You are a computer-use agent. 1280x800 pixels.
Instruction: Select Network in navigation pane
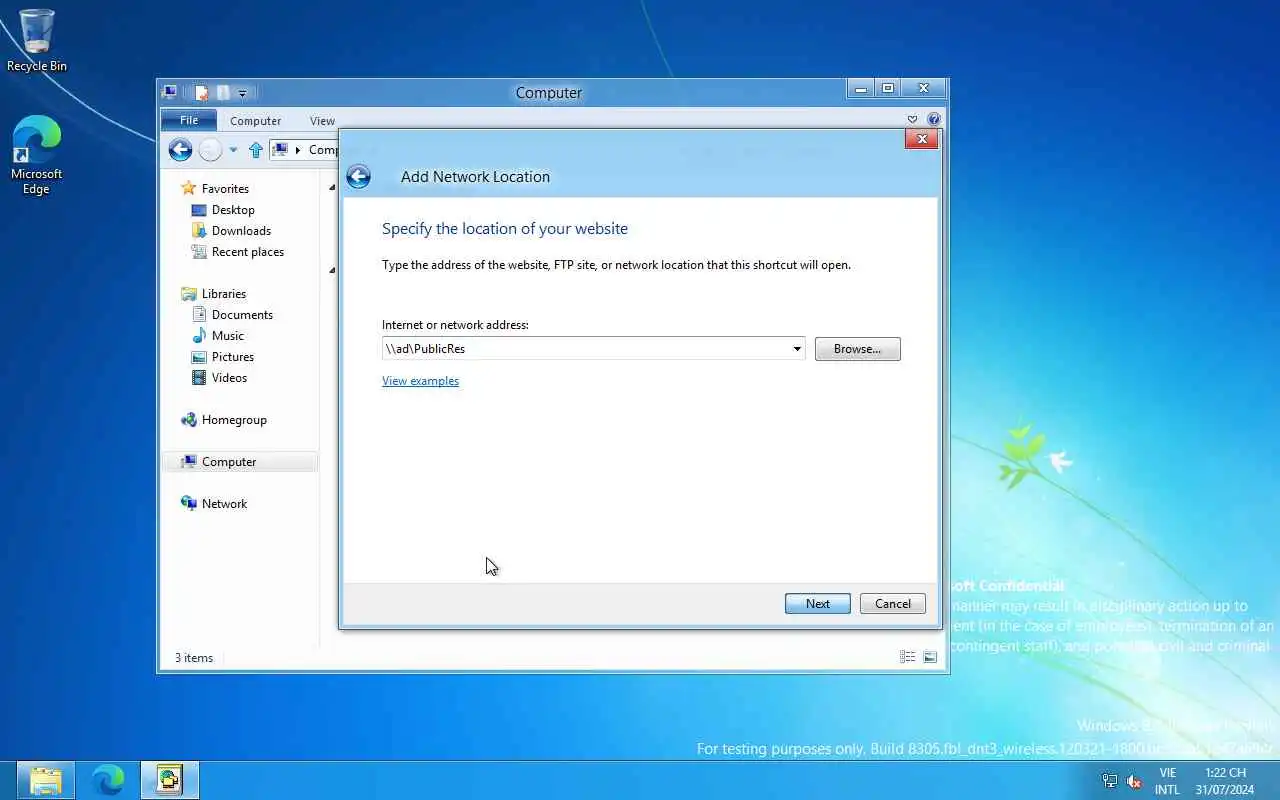224,504
